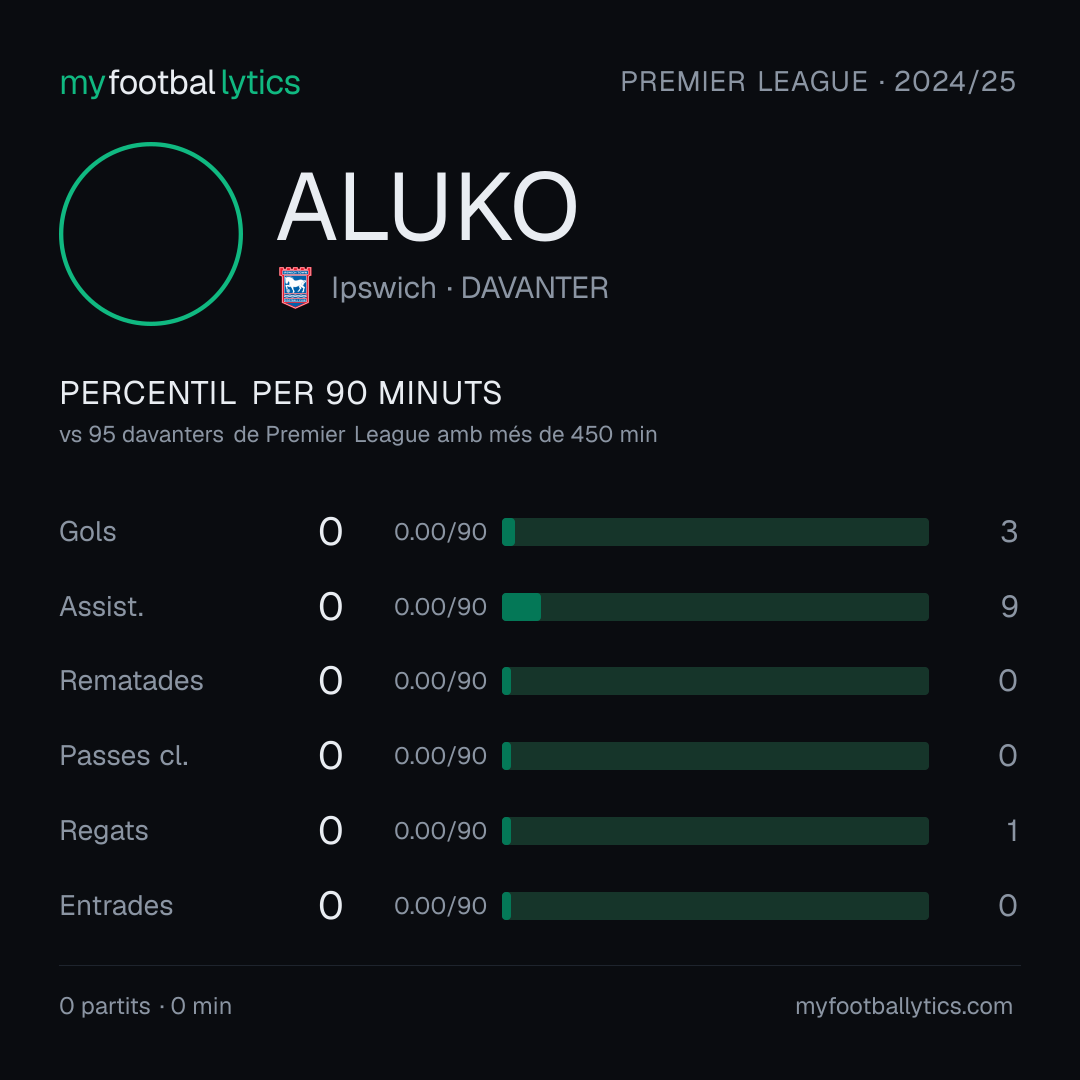
Task: Click the Premier League 2024/25 label
Action: click(818, 82)
